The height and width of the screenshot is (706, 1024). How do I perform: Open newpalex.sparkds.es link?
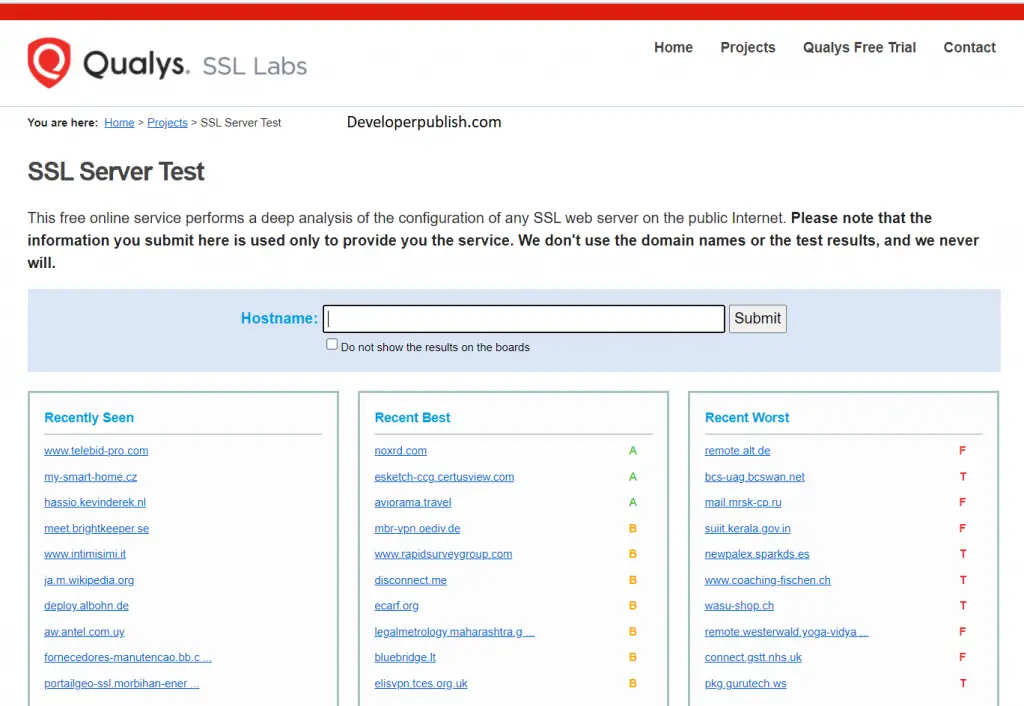[757, 554]
